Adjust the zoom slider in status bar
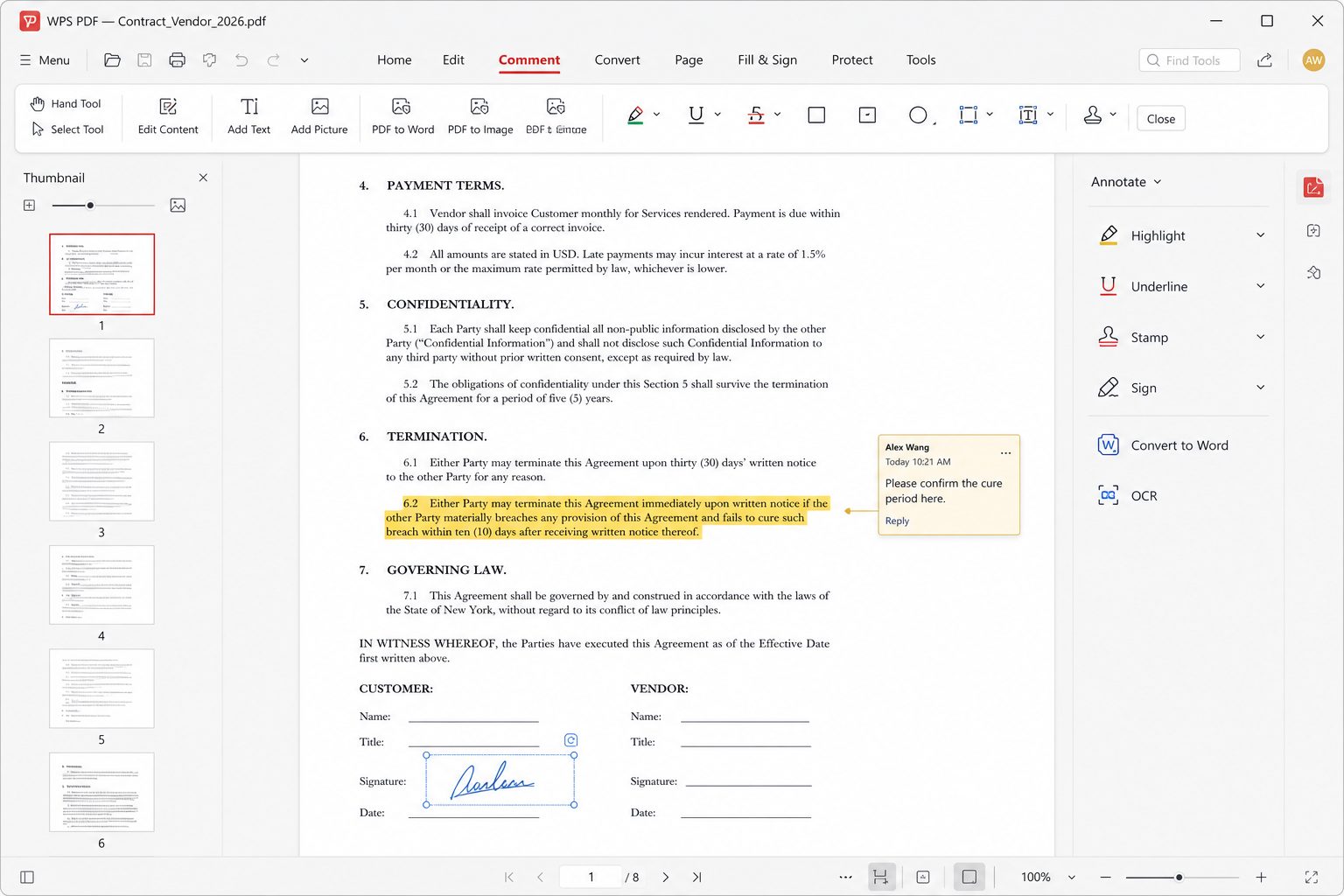 (x=1181, y=877)
